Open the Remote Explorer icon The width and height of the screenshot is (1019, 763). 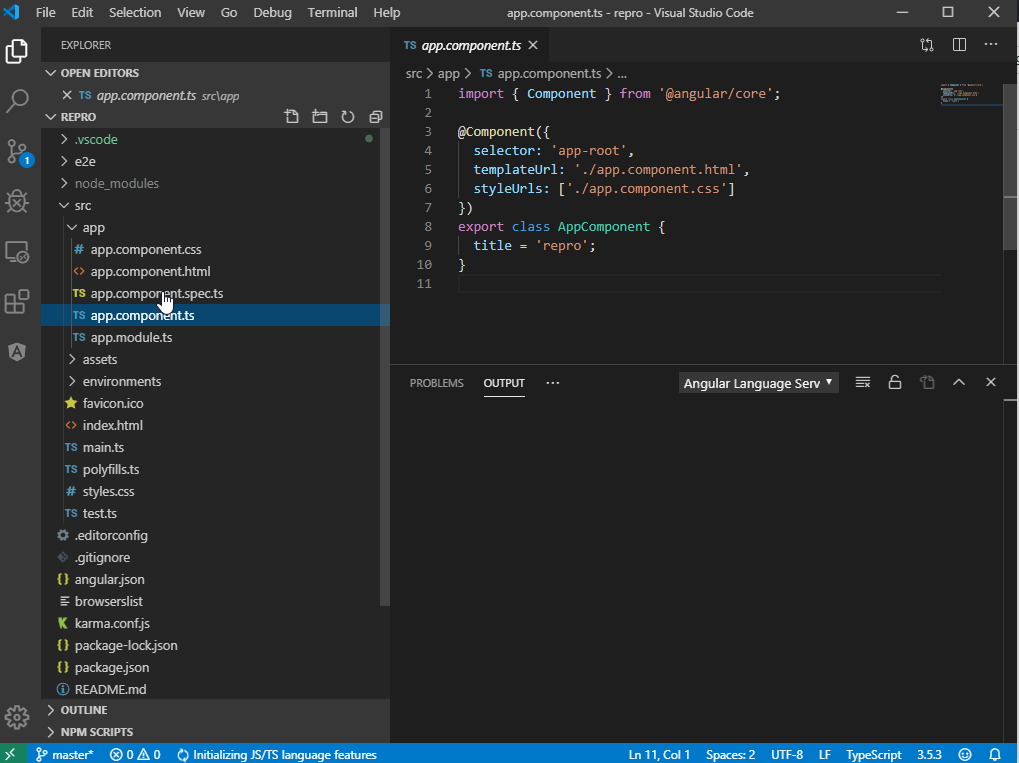point(17,252)
